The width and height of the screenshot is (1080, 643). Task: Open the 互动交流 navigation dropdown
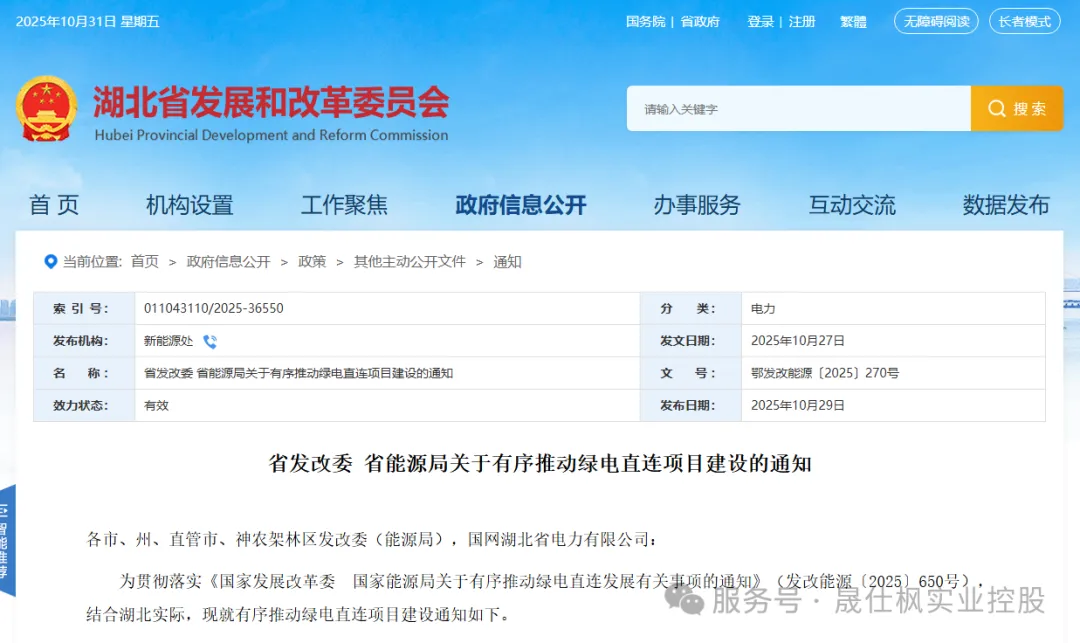(851, 205)
